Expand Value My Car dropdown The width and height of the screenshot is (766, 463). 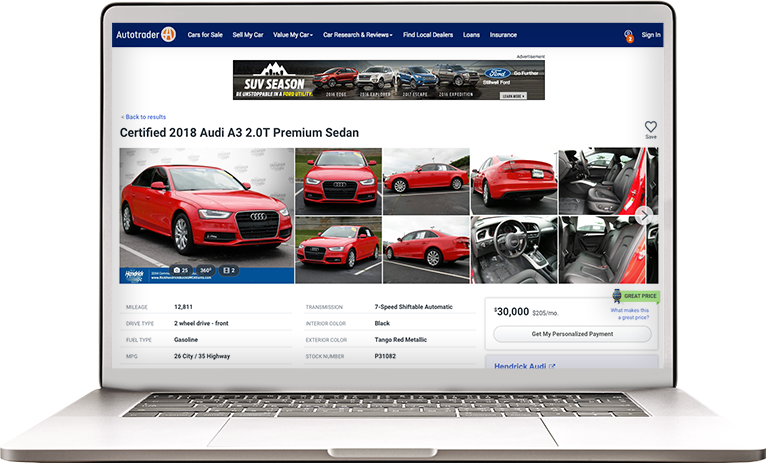pos(293,35)
